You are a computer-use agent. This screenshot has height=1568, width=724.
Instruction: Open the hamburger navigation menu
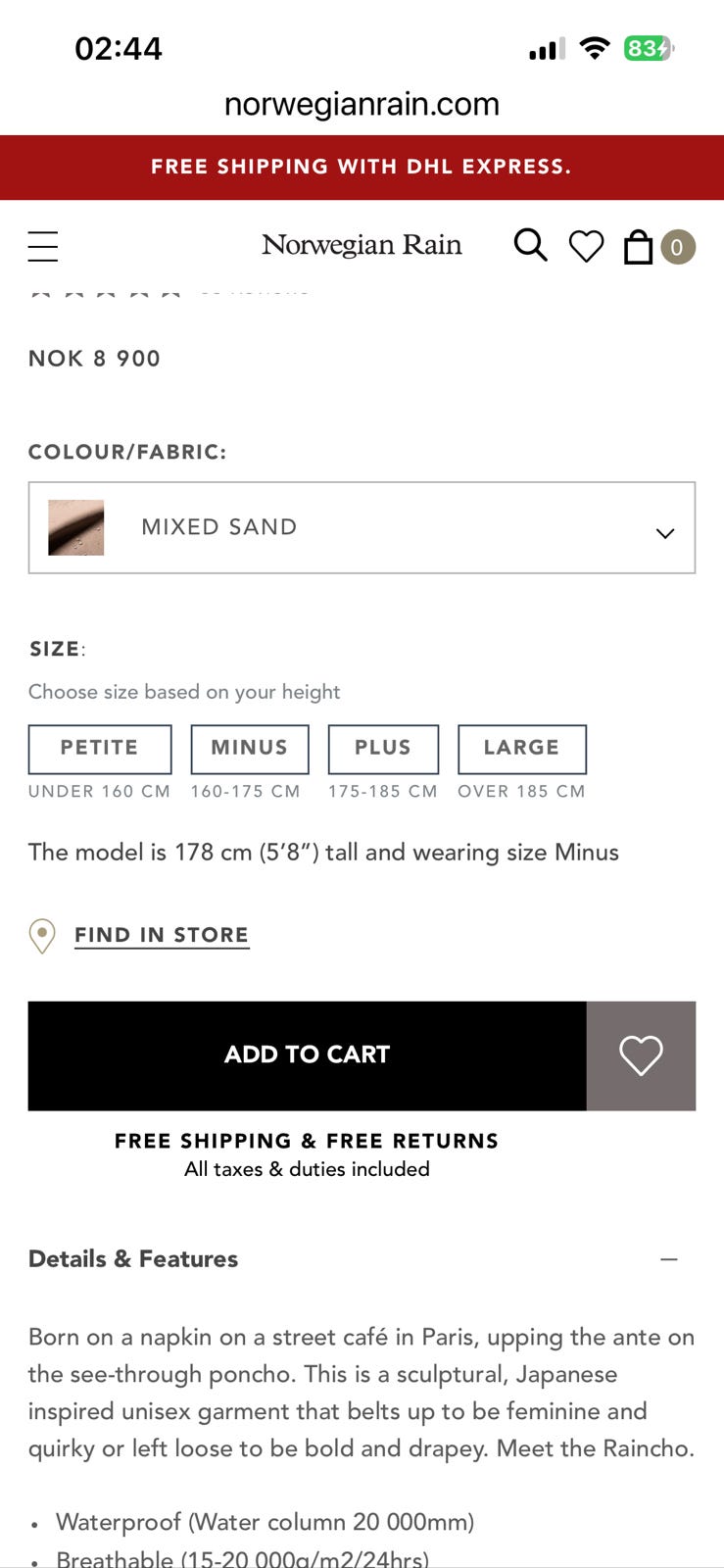tap(43, 246)
